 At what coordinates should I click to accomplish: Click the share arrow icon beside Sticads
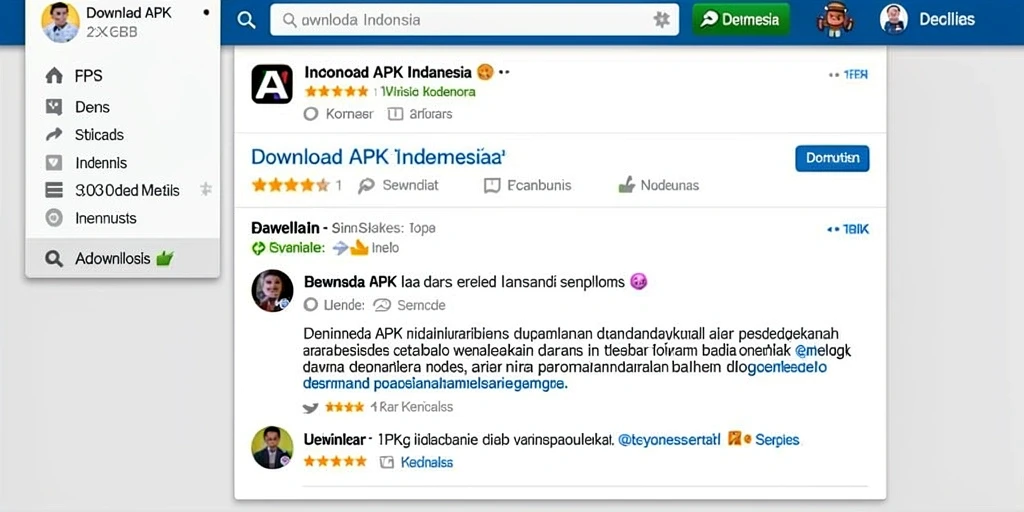click(54, 135)
